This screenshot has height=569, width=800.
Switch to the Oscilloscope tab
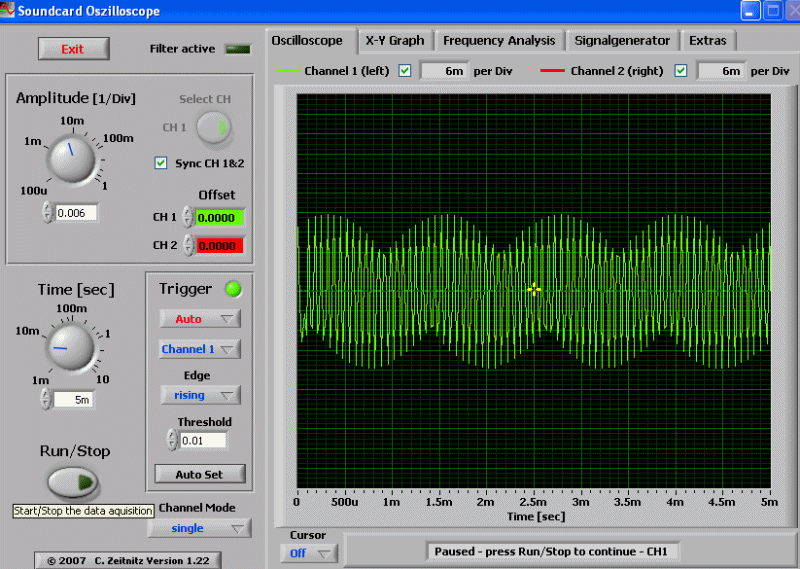pos(307,40)
